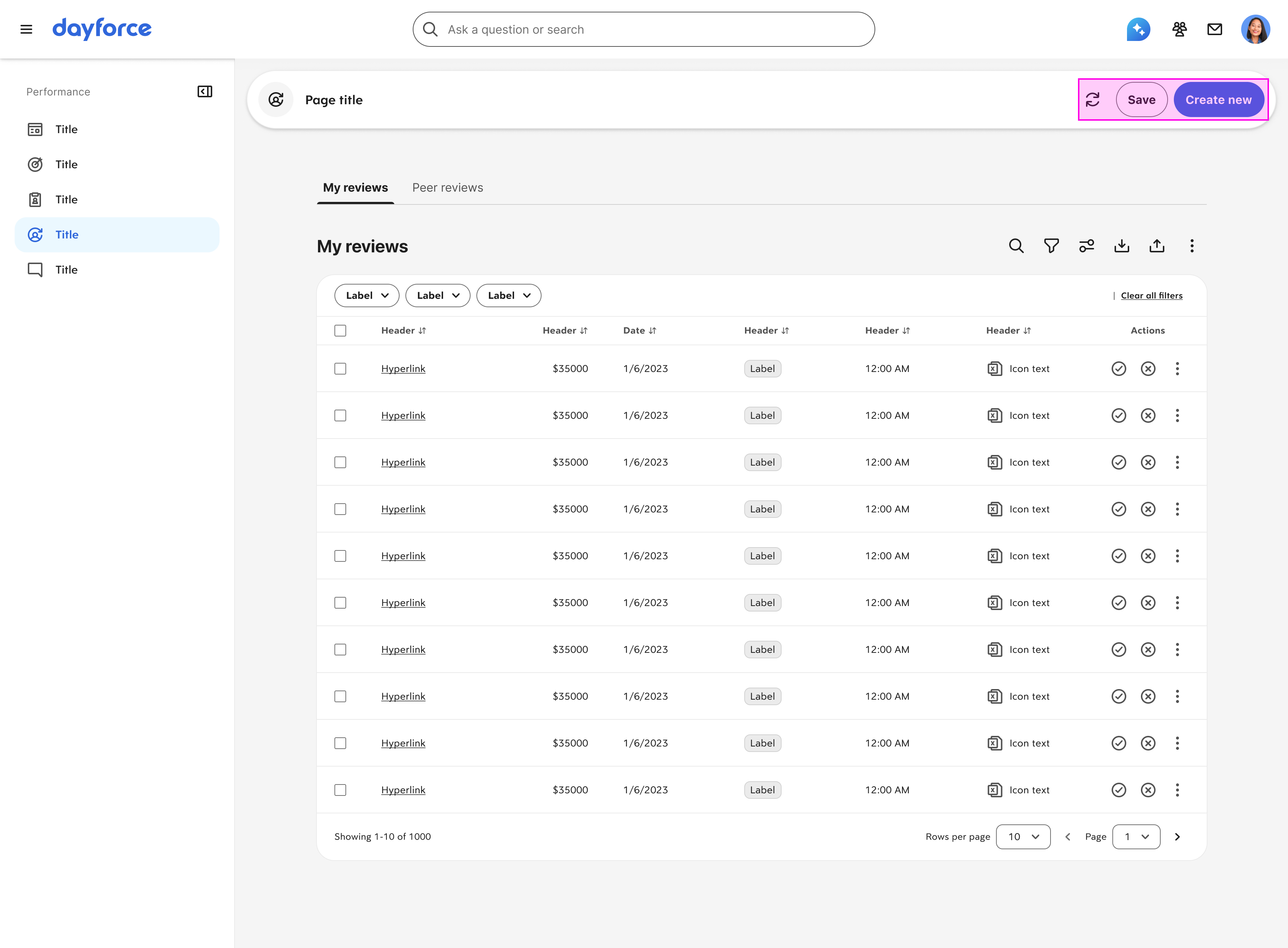Click the Clear all filters link
Viewport: 1288px width, 948px height.
click(x=1152, y=296)
